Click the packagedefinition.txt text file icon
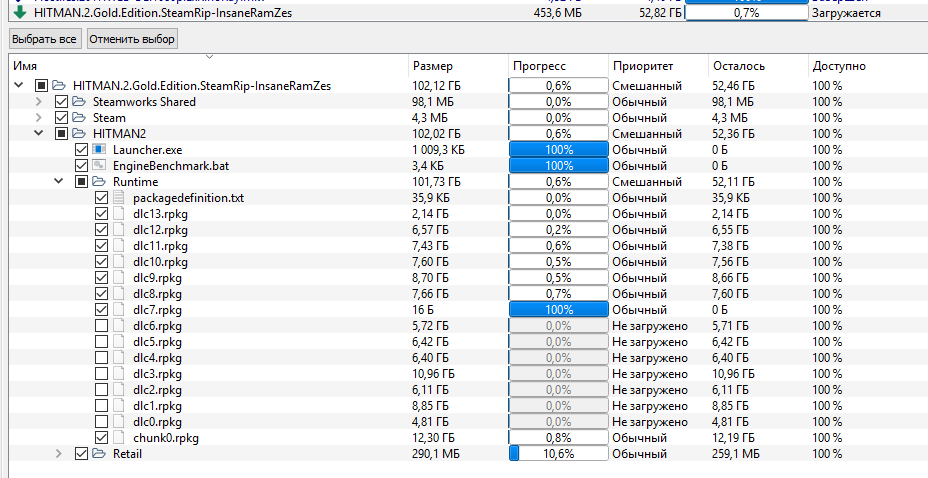 click(120, 198)
